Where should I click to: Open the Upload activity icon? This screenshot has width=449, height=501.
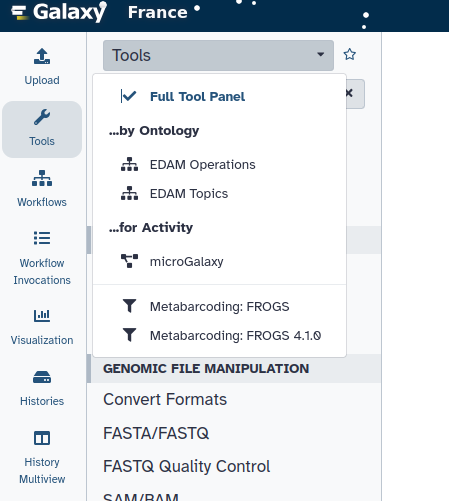pos(42,56)
